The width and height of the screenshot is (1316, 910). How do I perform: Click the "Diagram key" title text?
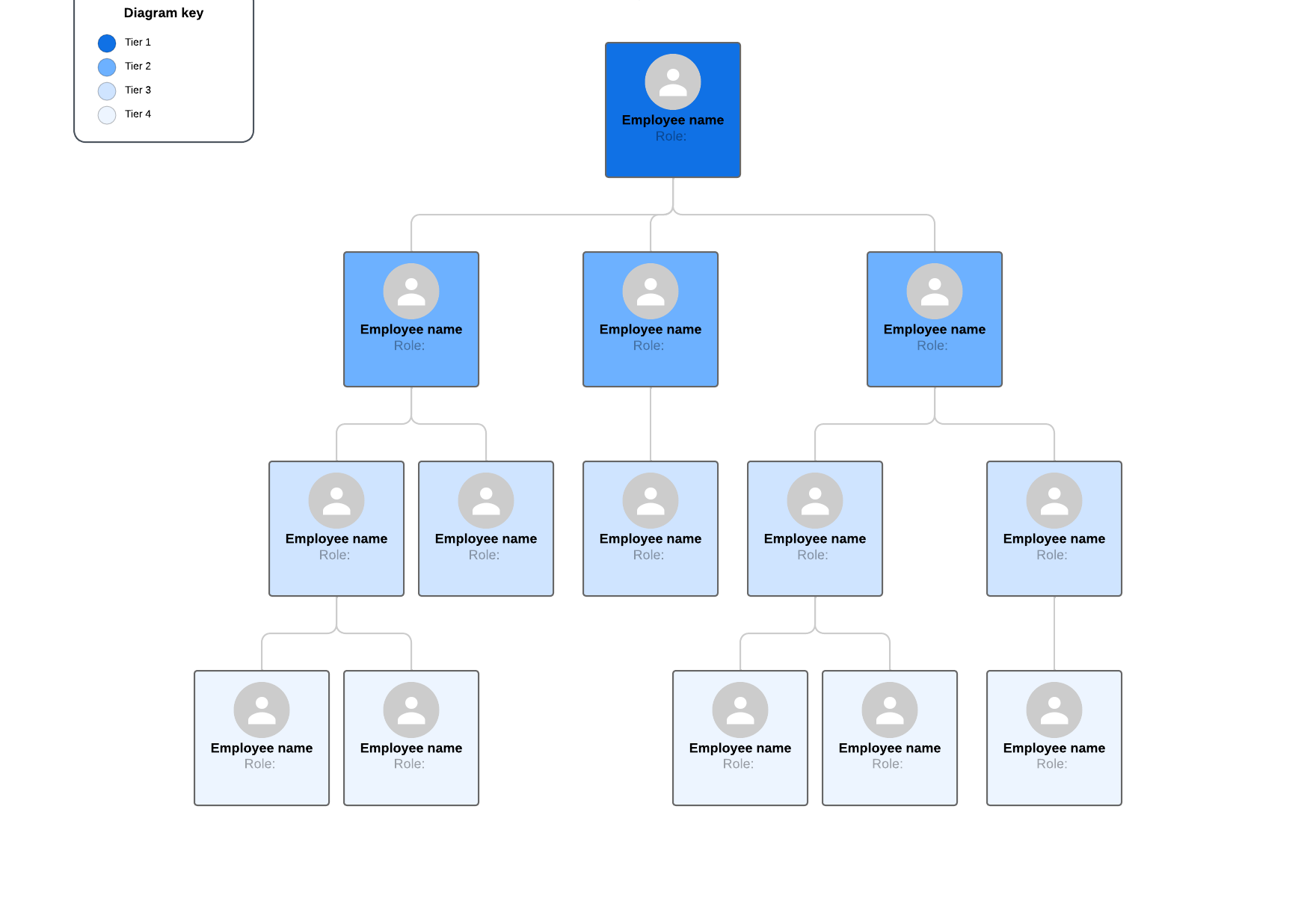point(163,13)
